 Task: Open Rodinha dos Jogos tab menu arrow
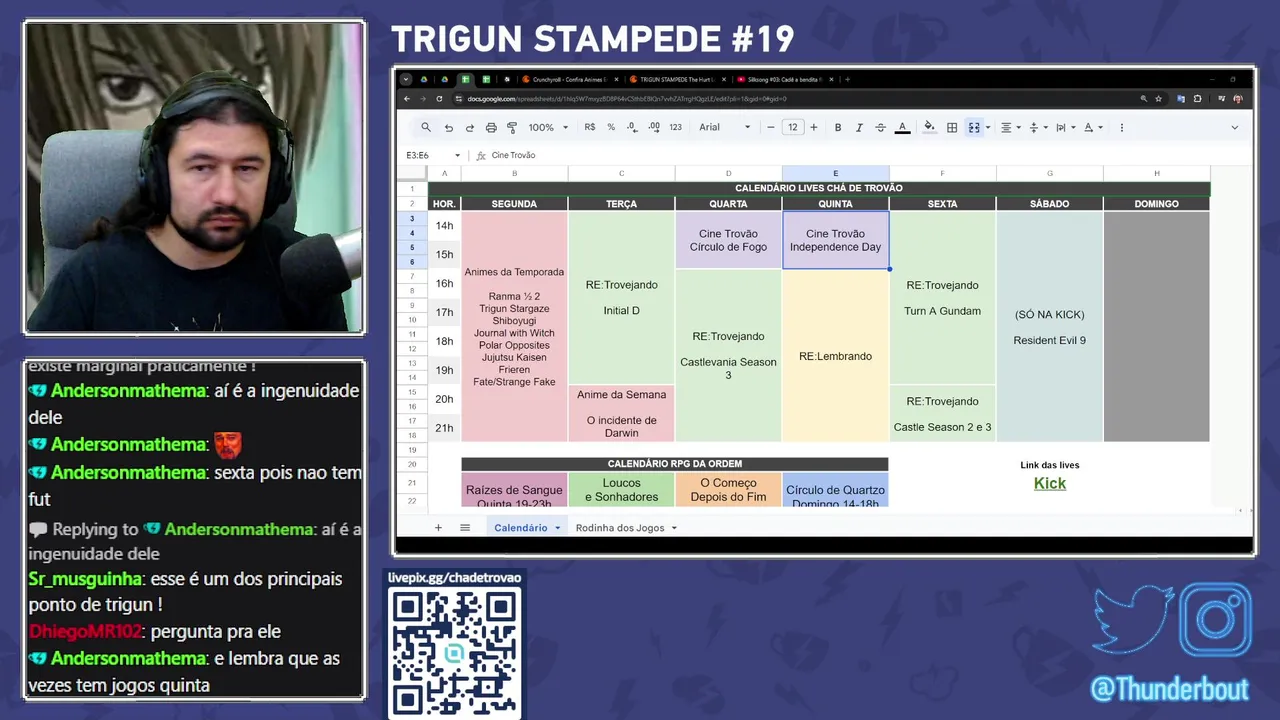674,528
